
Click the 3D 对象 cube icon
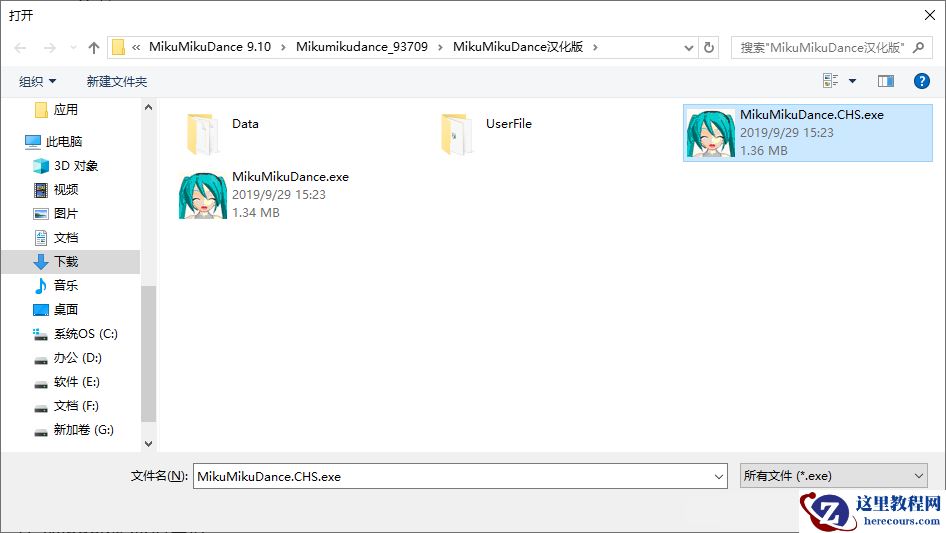[40, 165]
